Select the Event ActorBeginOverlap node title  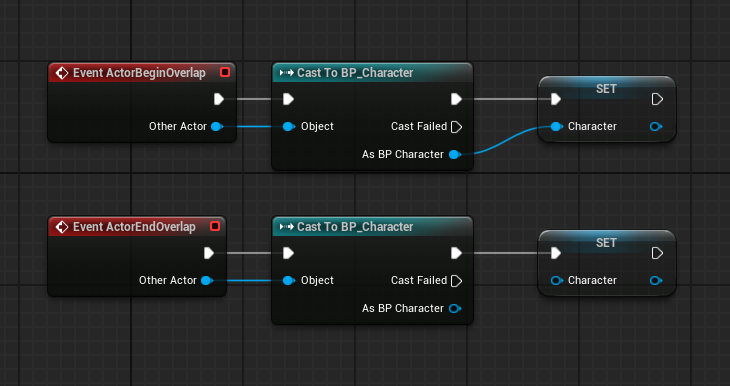tap(139, 73)
